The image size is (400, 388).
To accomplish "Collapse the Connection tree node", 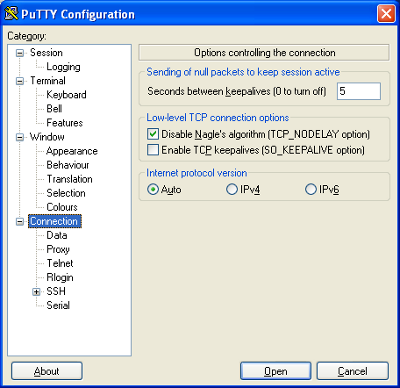I will [20, 222].
